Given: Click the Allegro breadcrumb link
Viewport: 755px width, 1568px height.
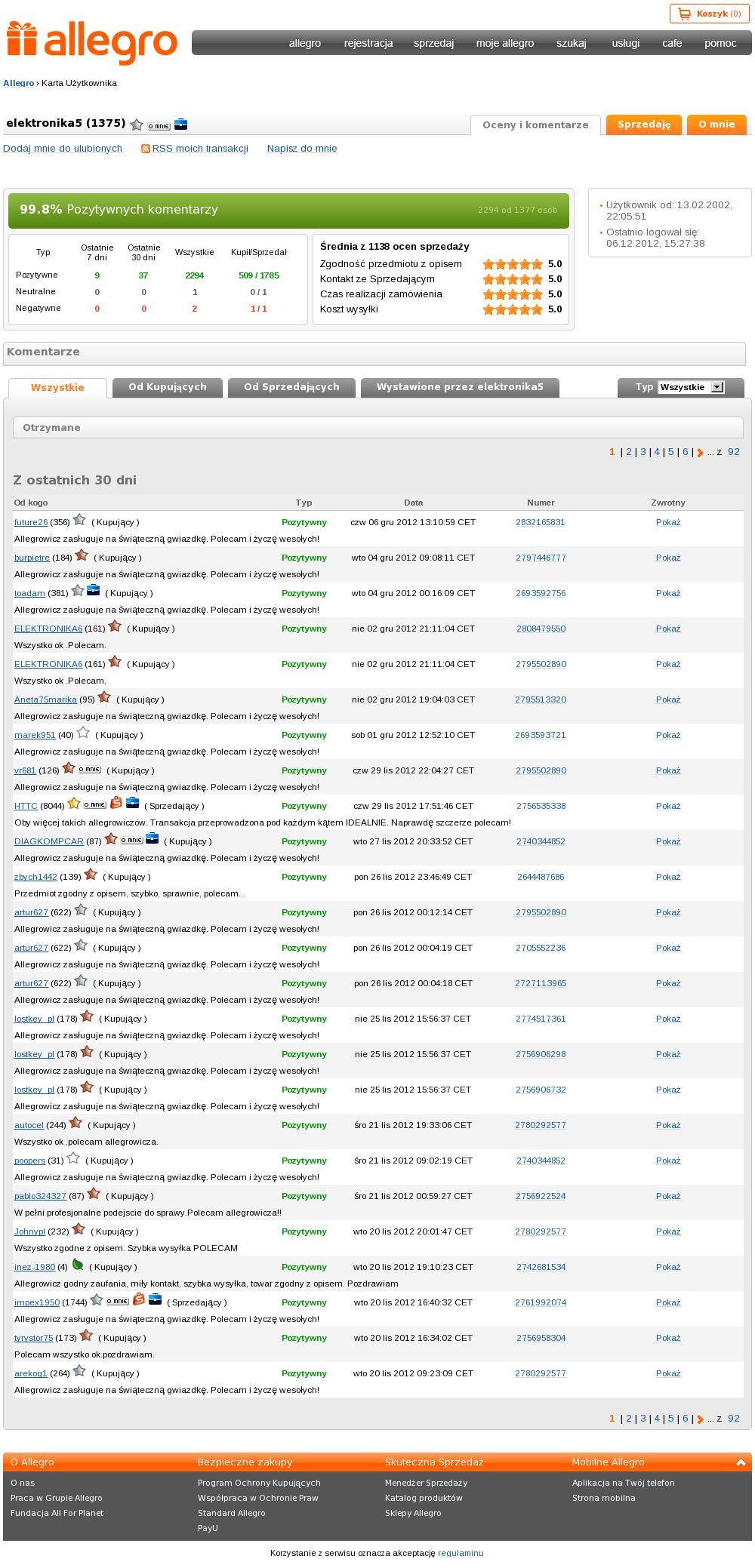Looking at the screenshot, I should click(x=18, y=83).
